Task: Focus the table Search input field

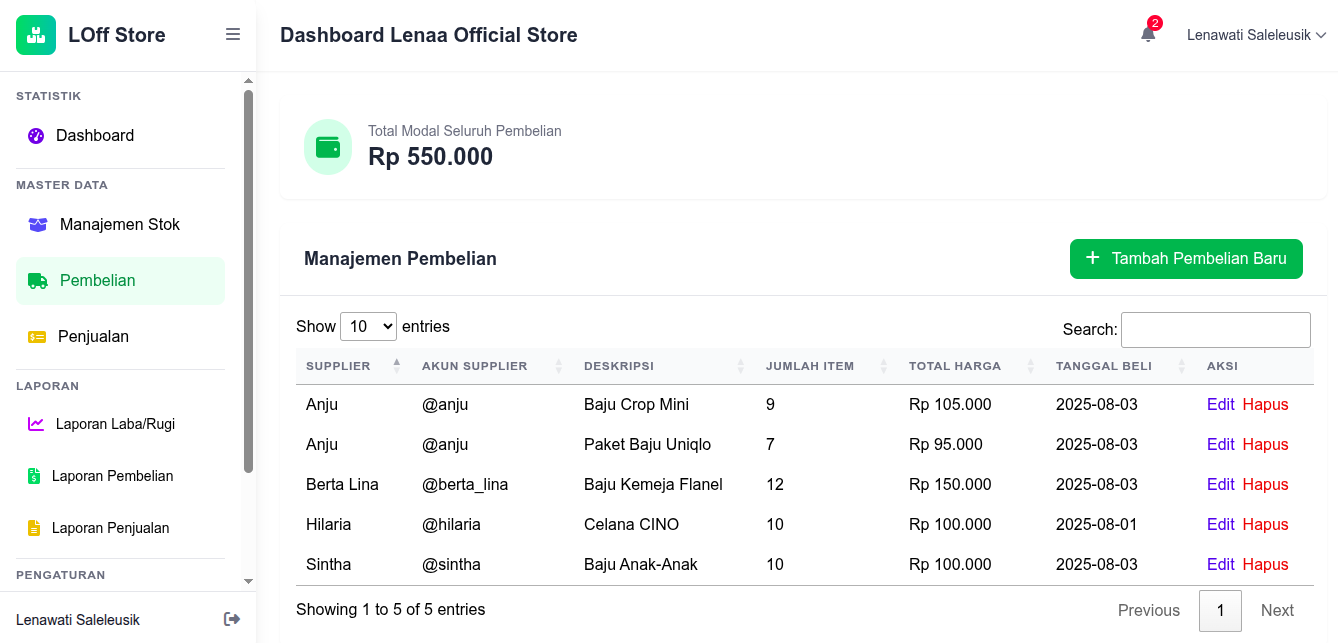Action: [1215, 330]
